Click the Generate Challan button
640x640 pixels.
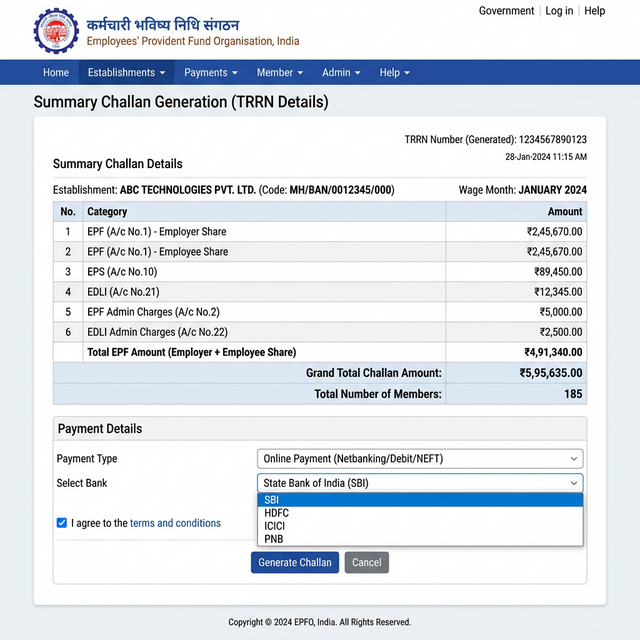295,562
